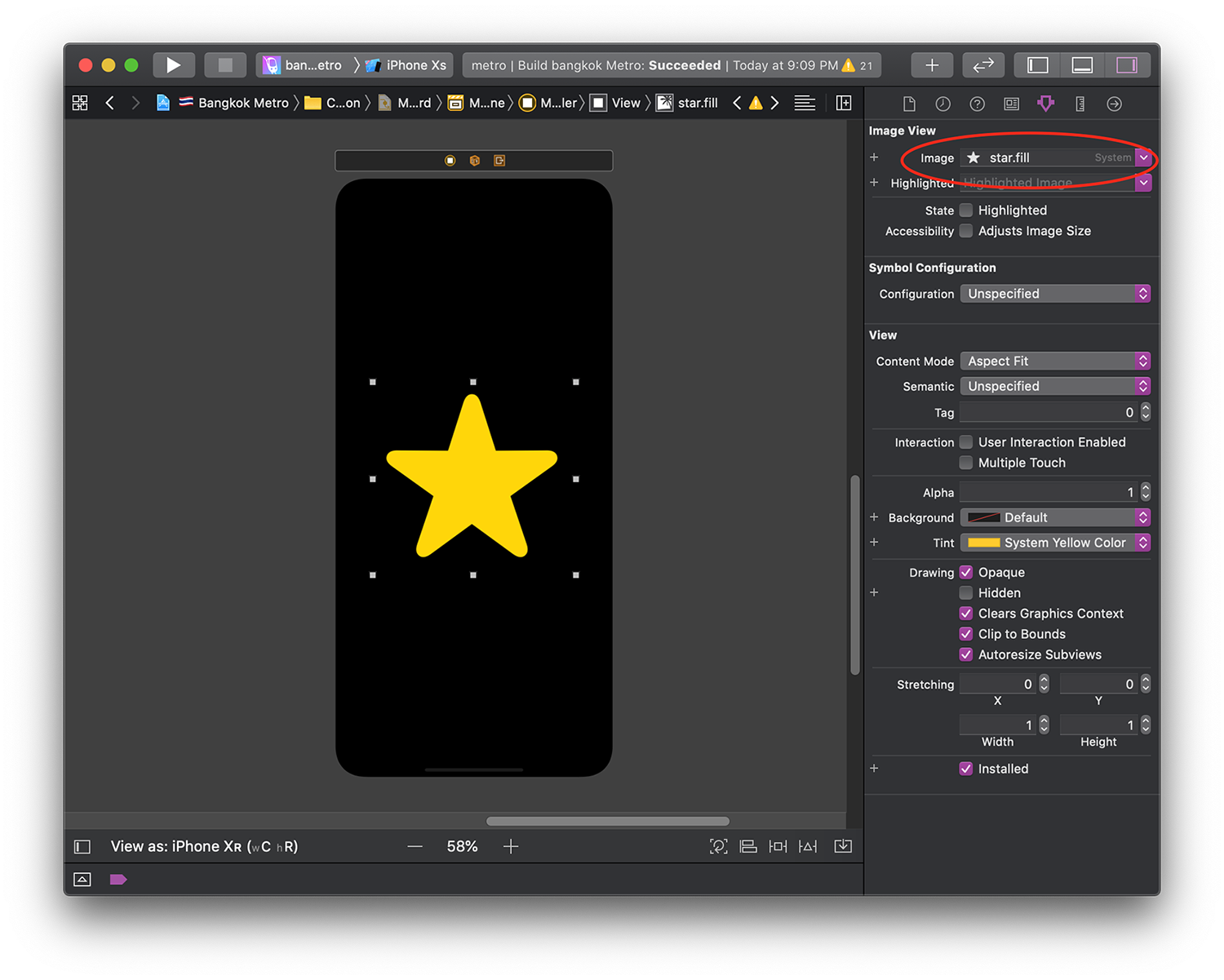Open Bangkok Metro breadcrumb item
This screenshot has height=980, width=1224.
click(x=233, y=103)
